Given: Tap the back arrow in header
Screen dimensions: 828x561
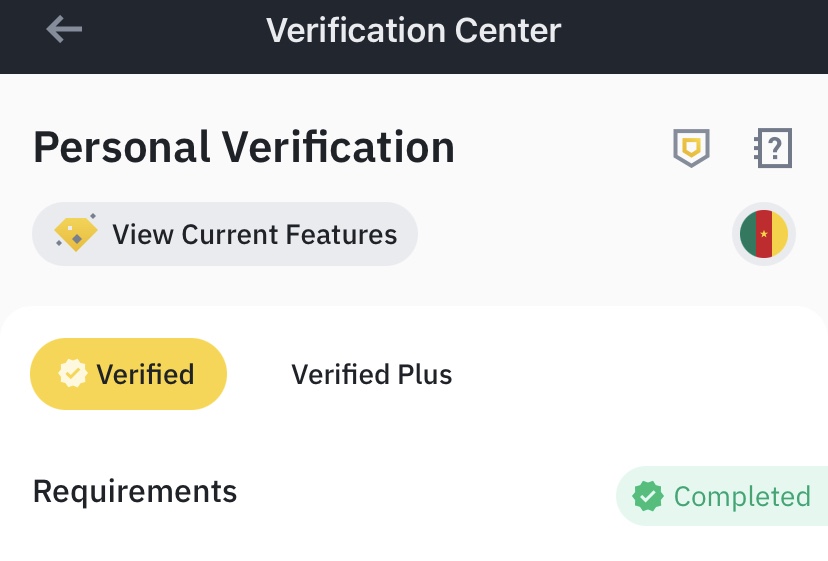Looking at the screenshot, I should coord(64,30).
